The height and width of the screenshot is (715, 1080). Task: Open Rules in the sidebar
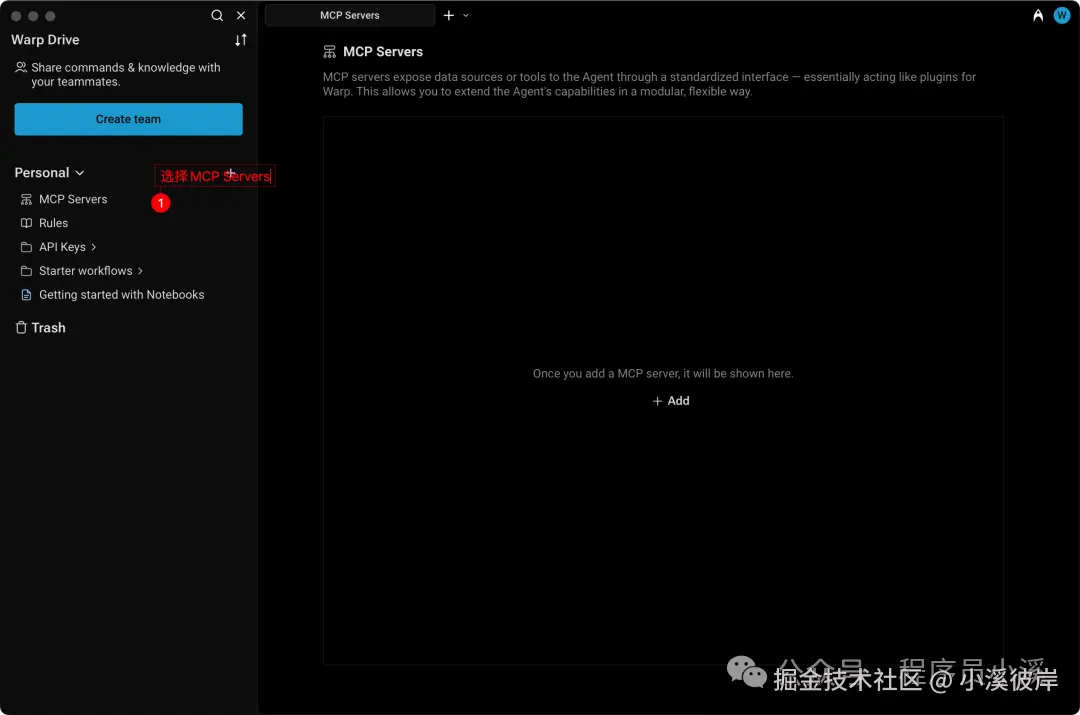pyautogui.click(x=54, y=223)
